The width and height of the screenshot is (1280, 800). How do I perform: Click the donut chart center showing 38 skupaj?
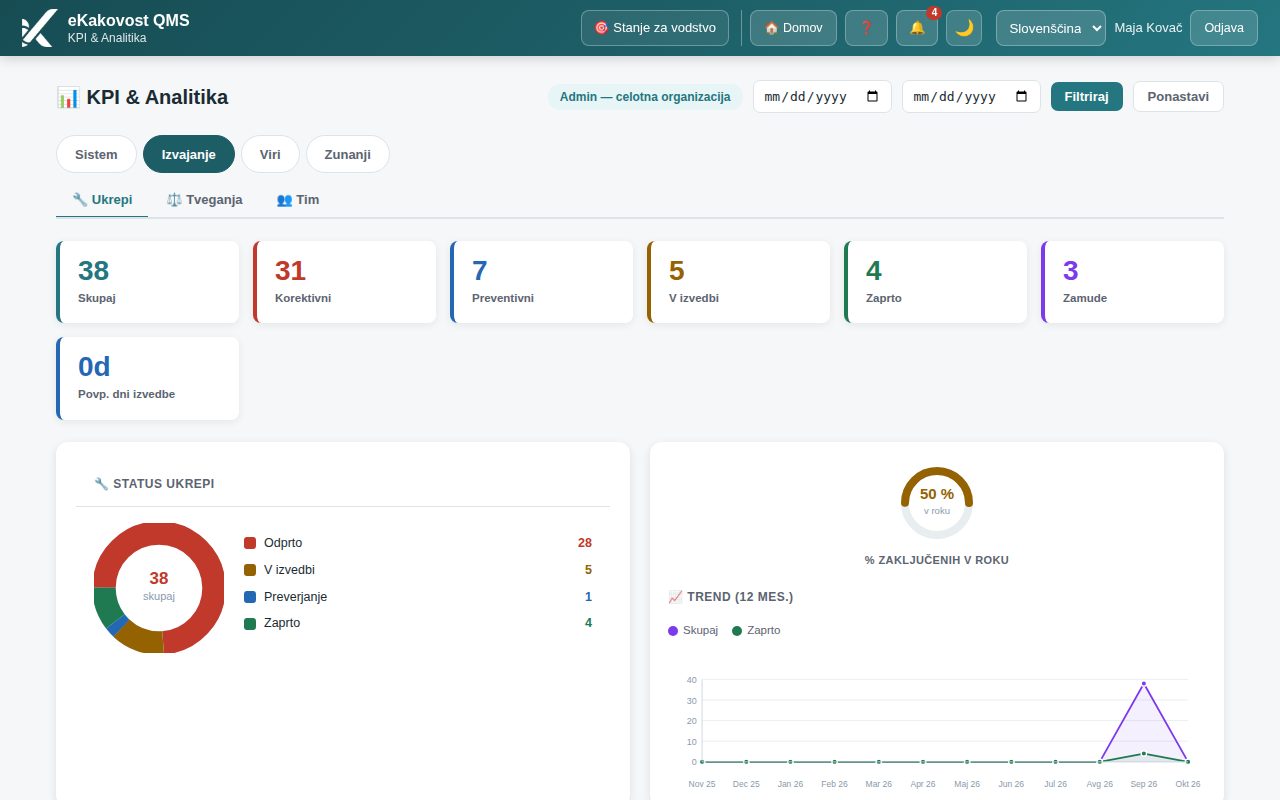[159, 586]
